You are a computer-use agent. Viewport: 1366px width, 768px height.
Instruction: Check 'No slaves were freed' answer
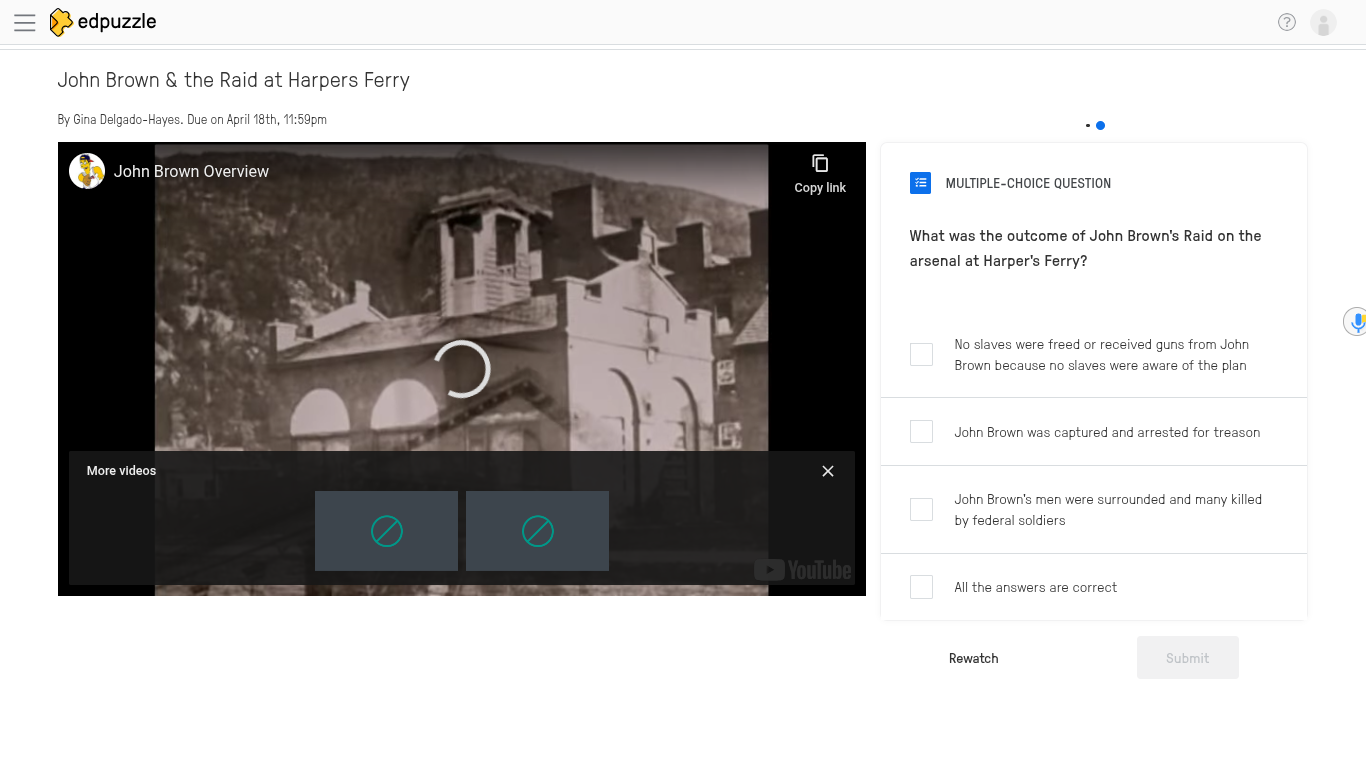click(921, 354)
